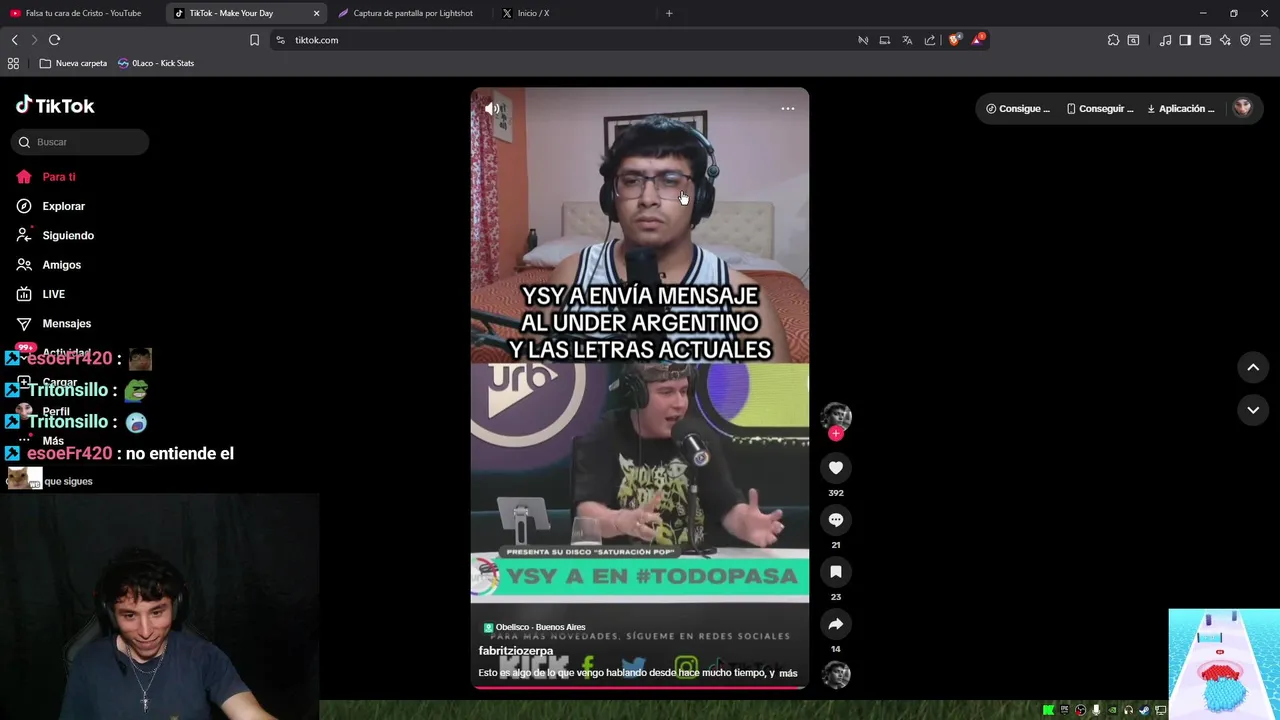Screen dimensions: 1280x720
Task: Go to previous video with up chevron
Action: coord(1253,367)
